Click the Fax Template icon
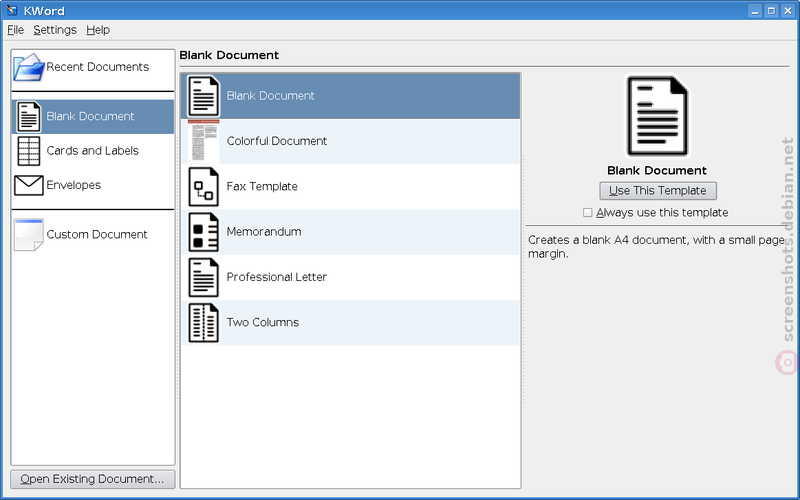The height and width of the screenshot is (500, 800). coord(204,187)
